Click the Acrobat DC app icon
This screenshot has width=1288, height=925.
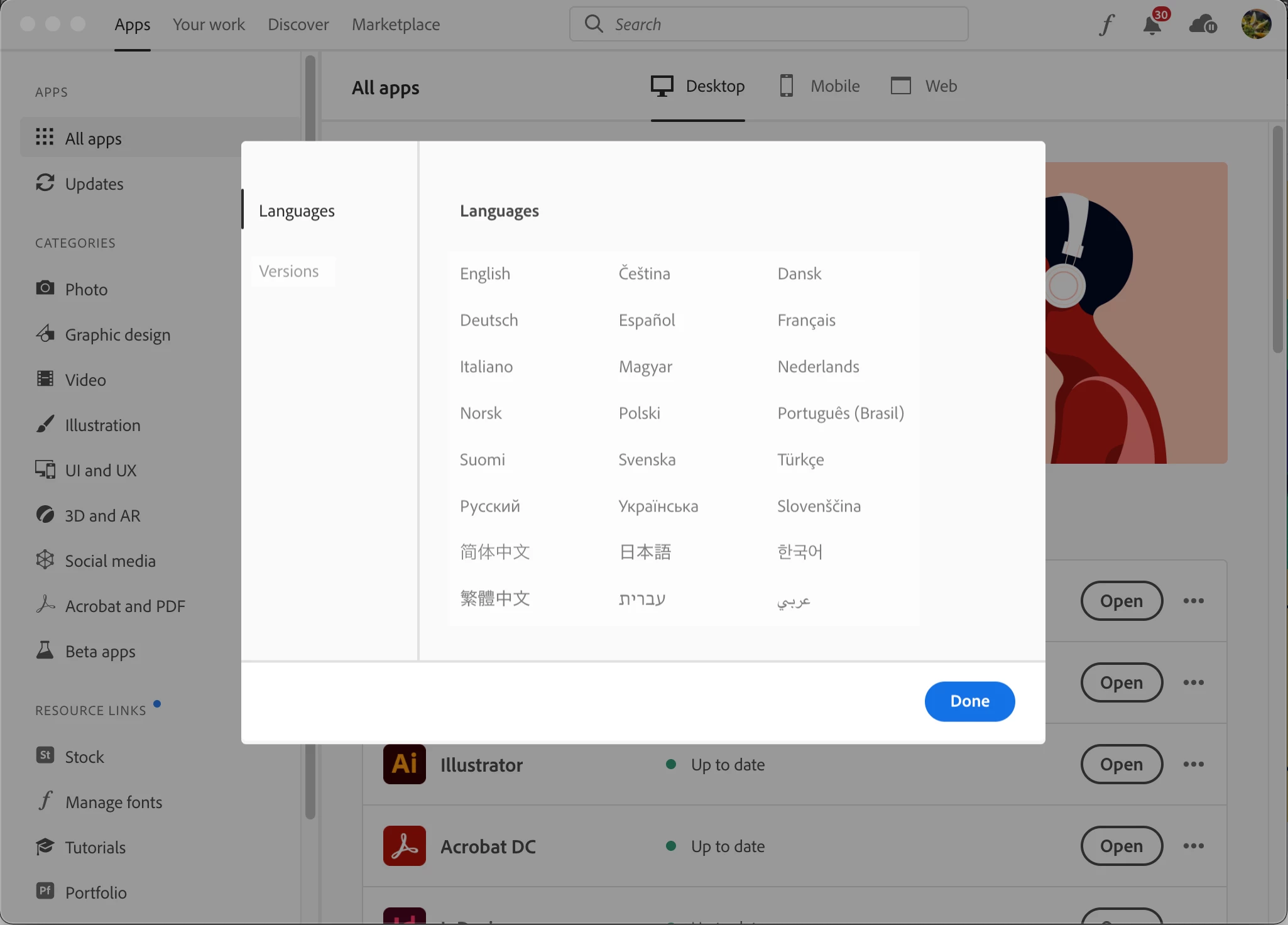click(x=404, y=846)
